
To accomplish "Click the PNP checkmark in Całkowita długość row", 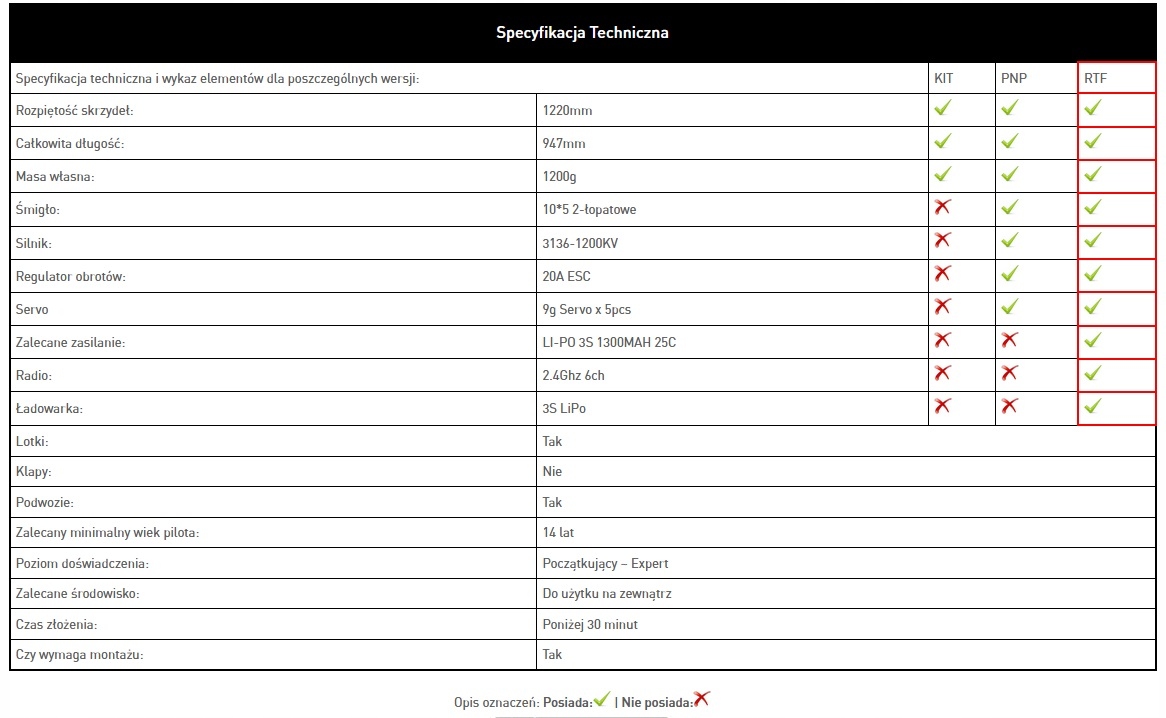I will (x=1010, y=141).
